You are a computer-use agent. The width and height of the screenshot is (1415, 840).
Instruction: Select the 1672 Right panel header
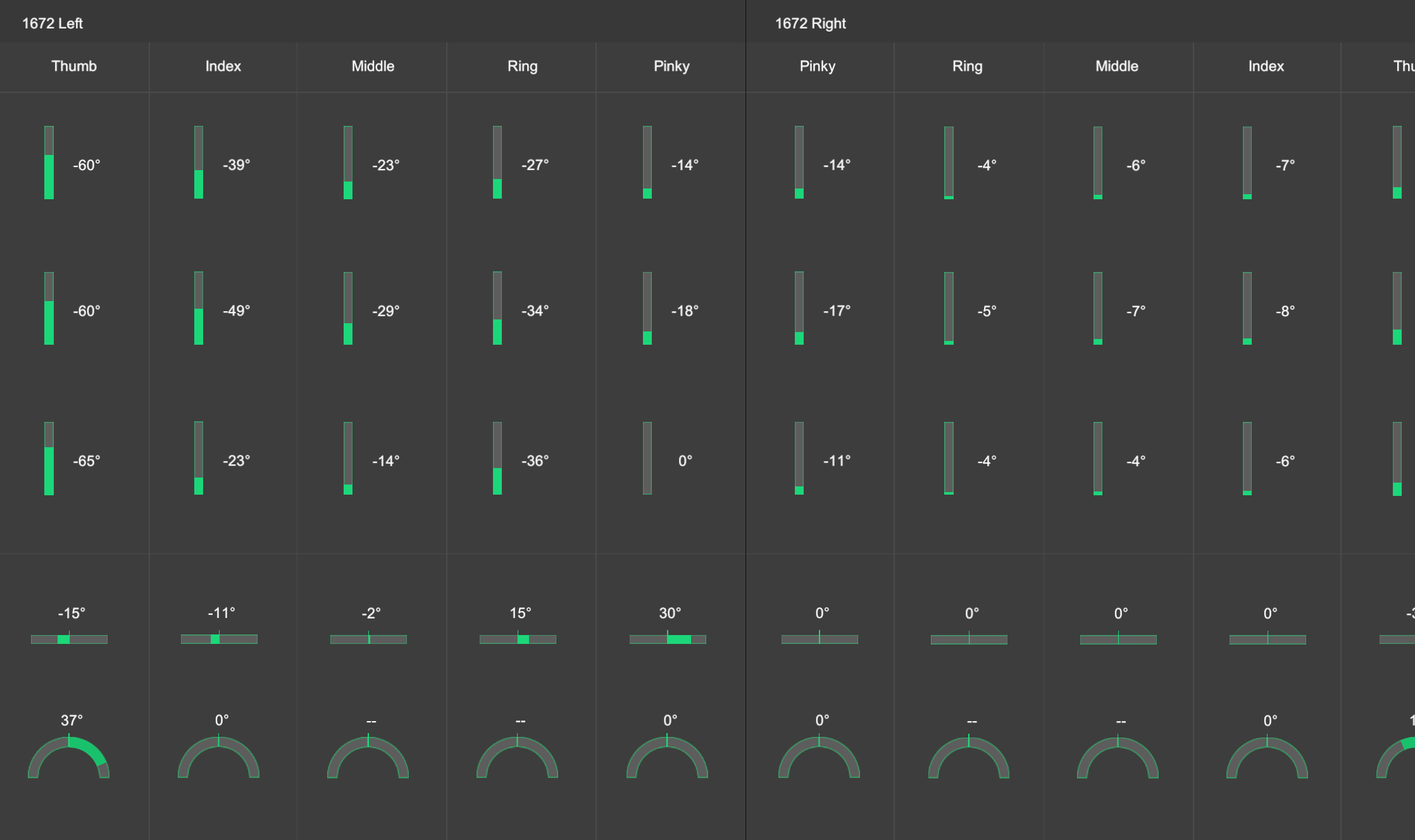(x=810, y=23)
